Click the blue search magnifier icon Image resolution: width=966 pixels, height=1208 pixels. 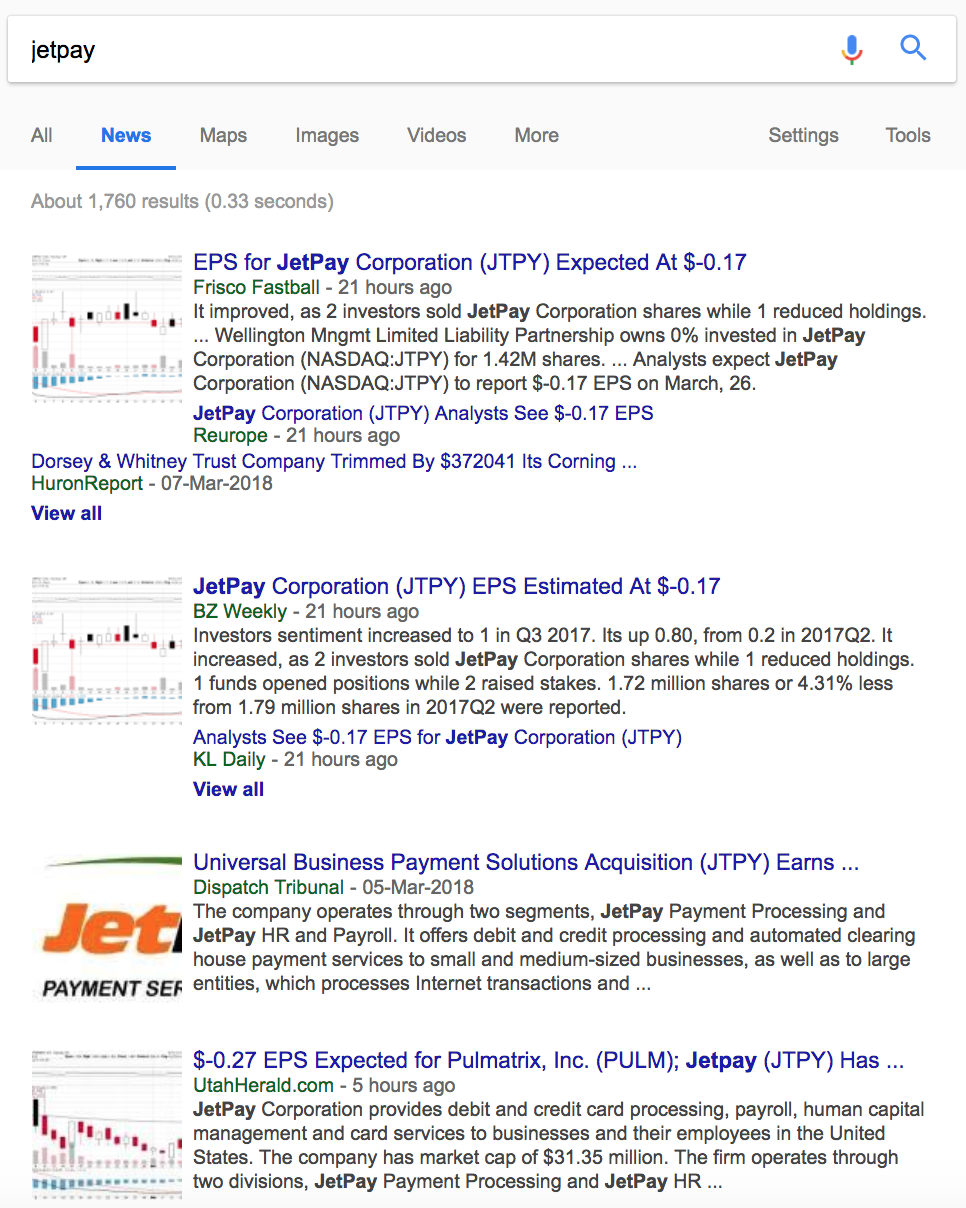[913, 48]
